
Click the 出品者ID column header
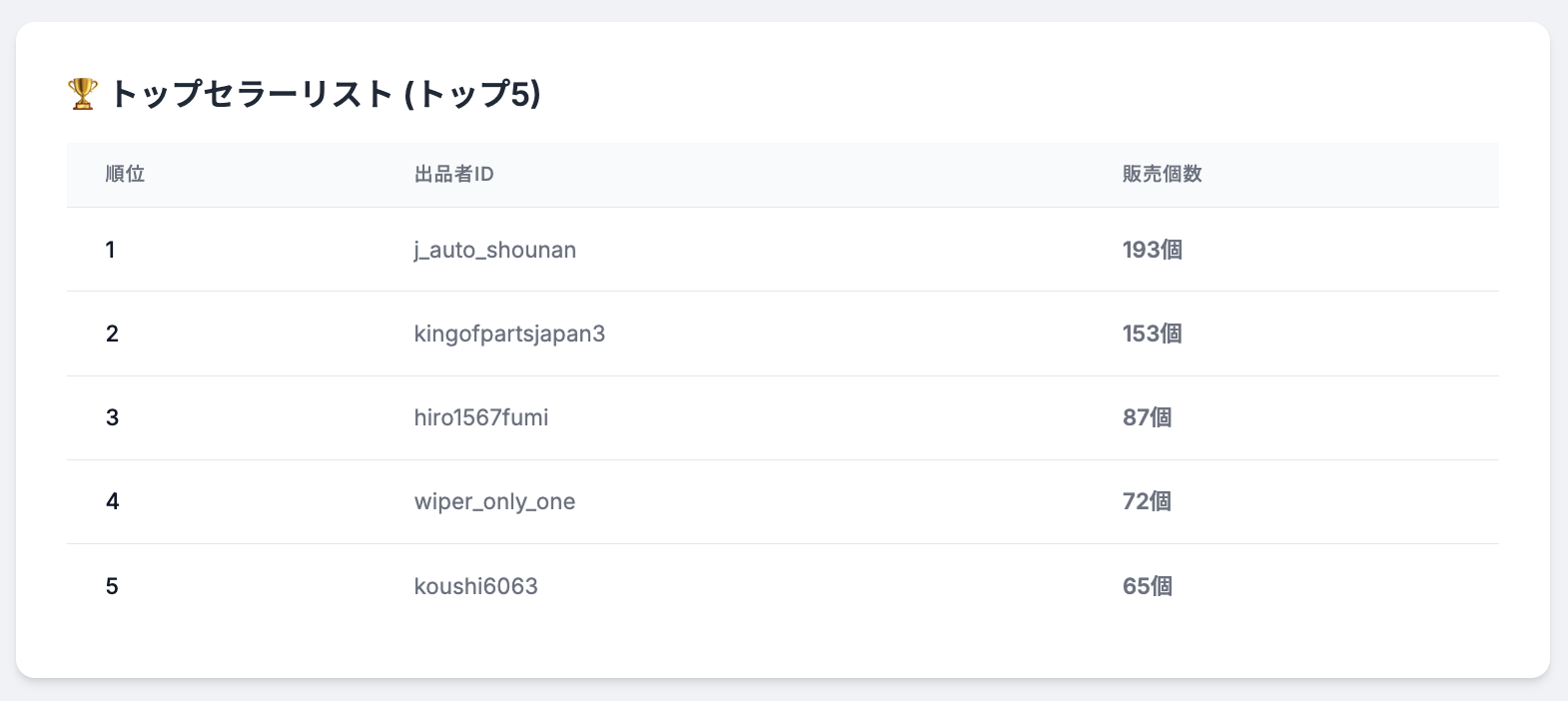pos(453,175)
